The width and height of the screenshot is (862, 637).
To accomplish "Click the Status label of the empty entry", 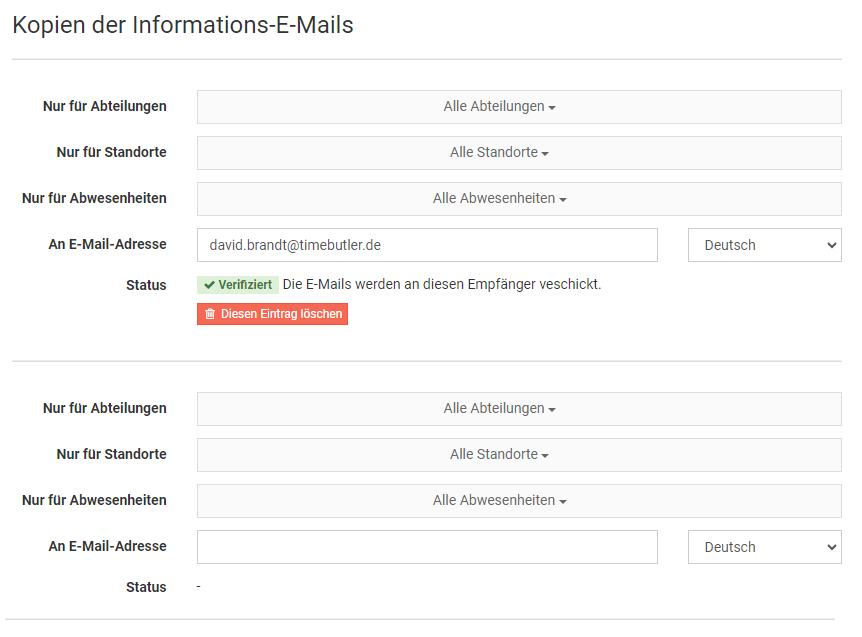I will pos(146,587).
